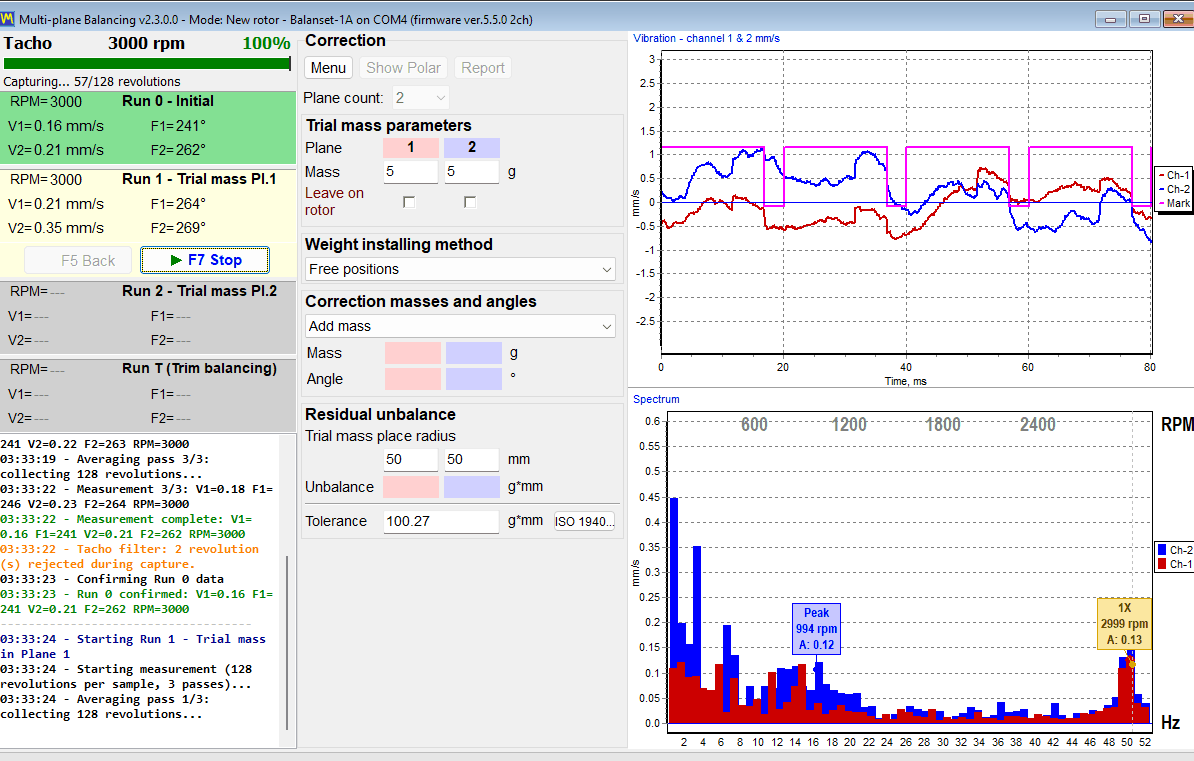Stop measurement with F7 Stop button
The height and width of the screenshot is (761, 1194).
tap(205, 260)
